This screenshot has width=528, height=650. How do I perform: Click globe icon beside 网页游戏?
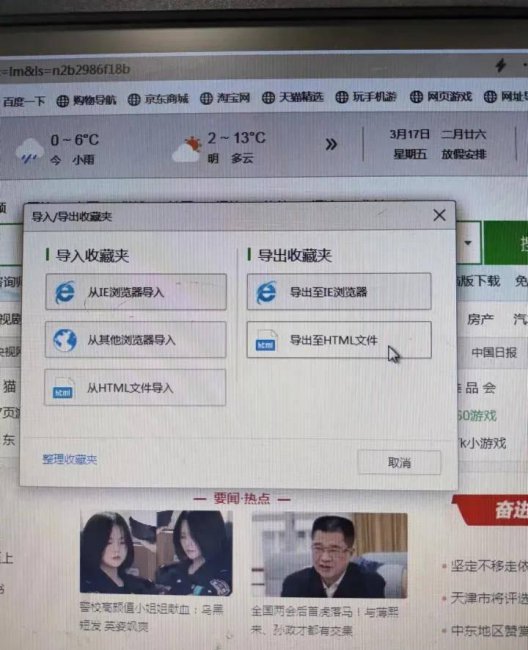tap(416, 97)
